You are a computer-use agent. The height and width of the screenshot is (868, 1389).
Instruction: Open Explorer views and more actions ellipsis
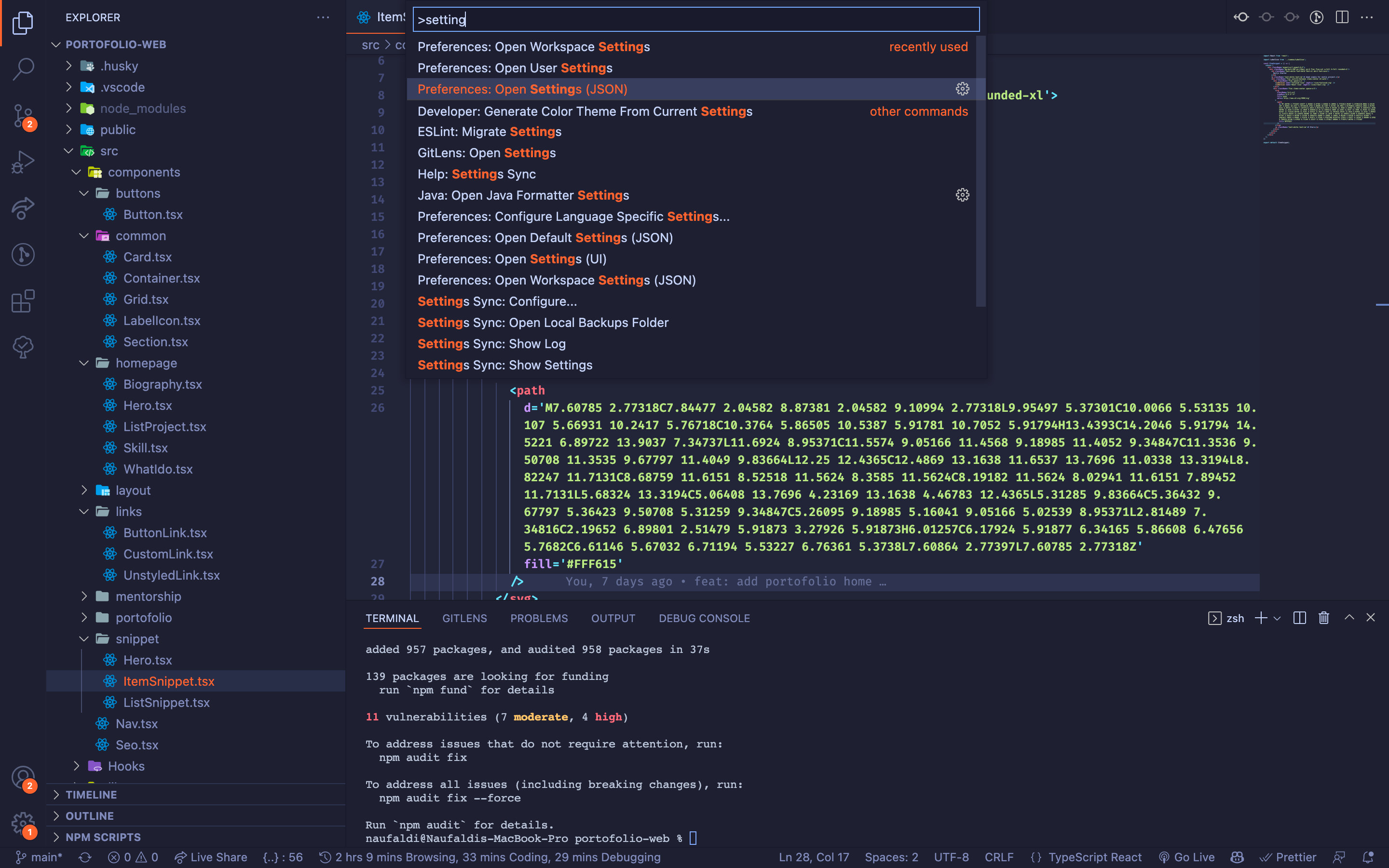[x=323, y=17]
